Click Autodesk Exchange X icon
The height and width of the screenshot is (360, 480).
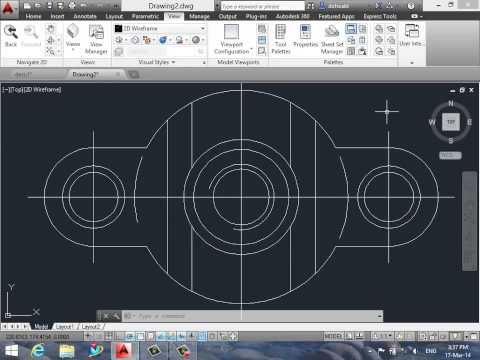click(x=379, y=6)
